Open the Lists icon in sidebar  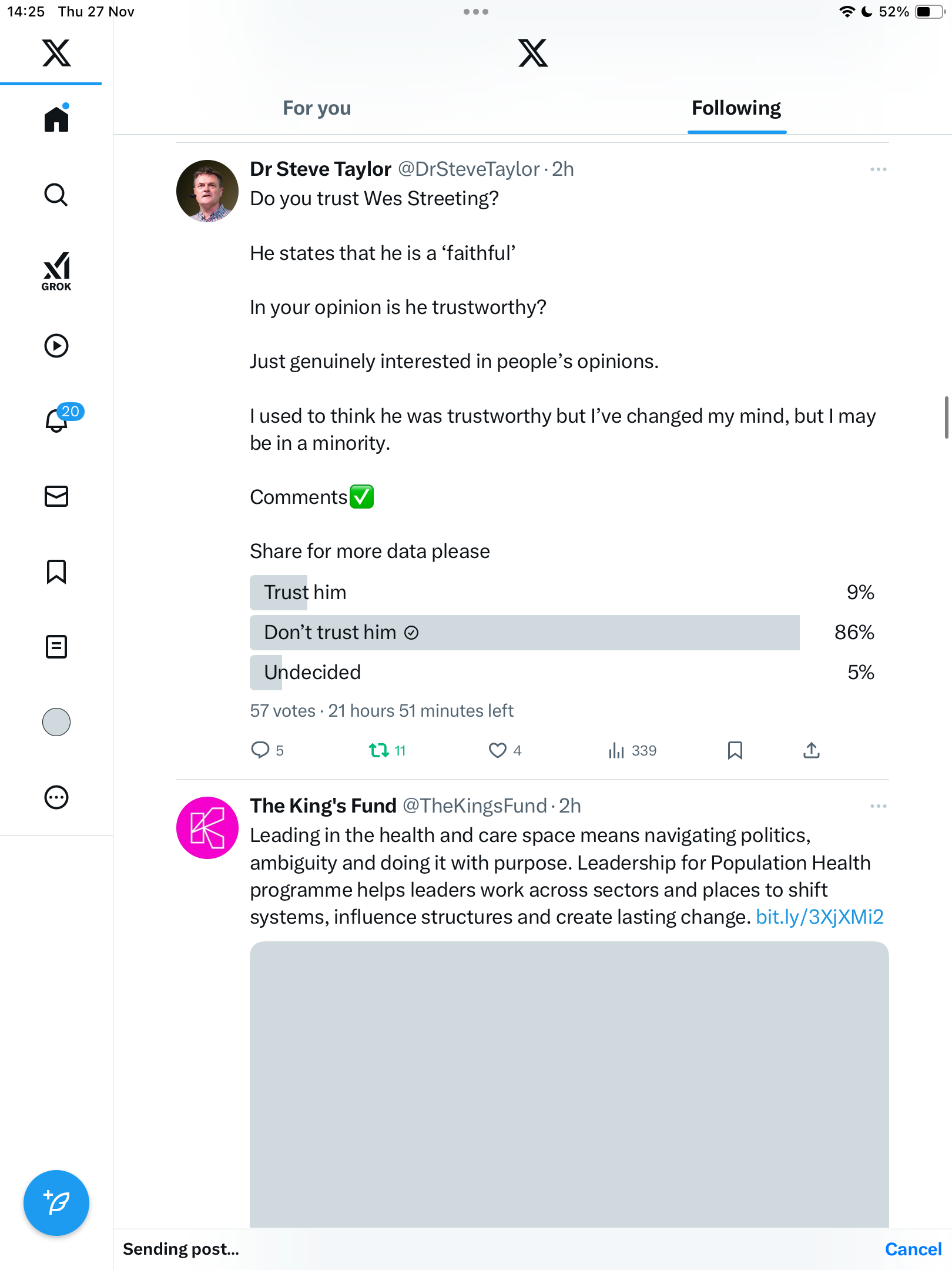click(x=56, y=647)
